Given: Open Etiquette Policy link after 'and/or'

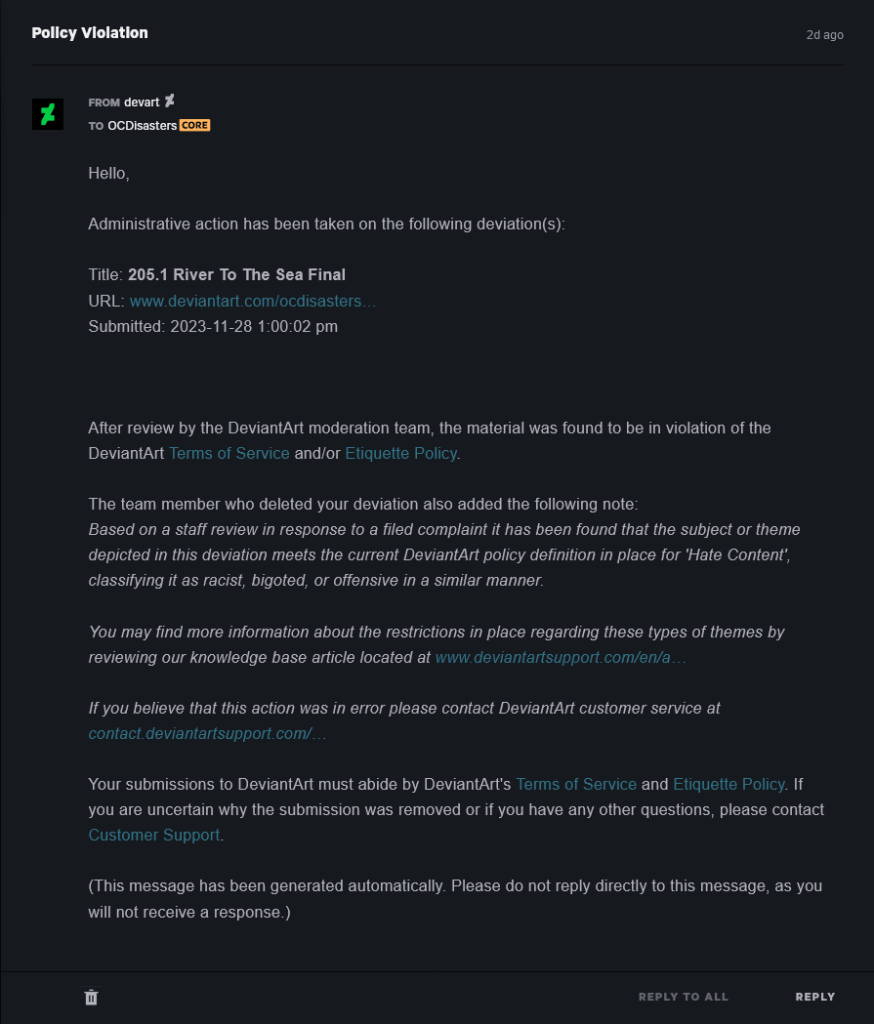Looking at the screenshot, I should point(400,453).
